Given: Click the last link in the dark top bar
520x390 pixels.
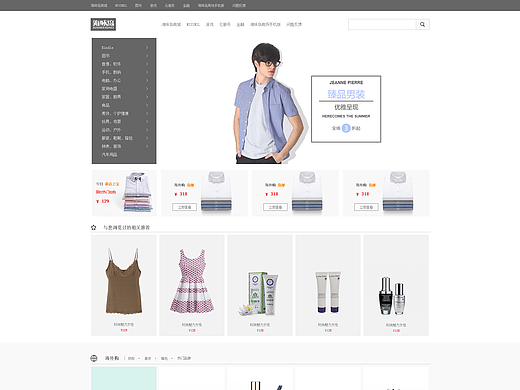Looking at the screenshot, I should click(239, 5).
